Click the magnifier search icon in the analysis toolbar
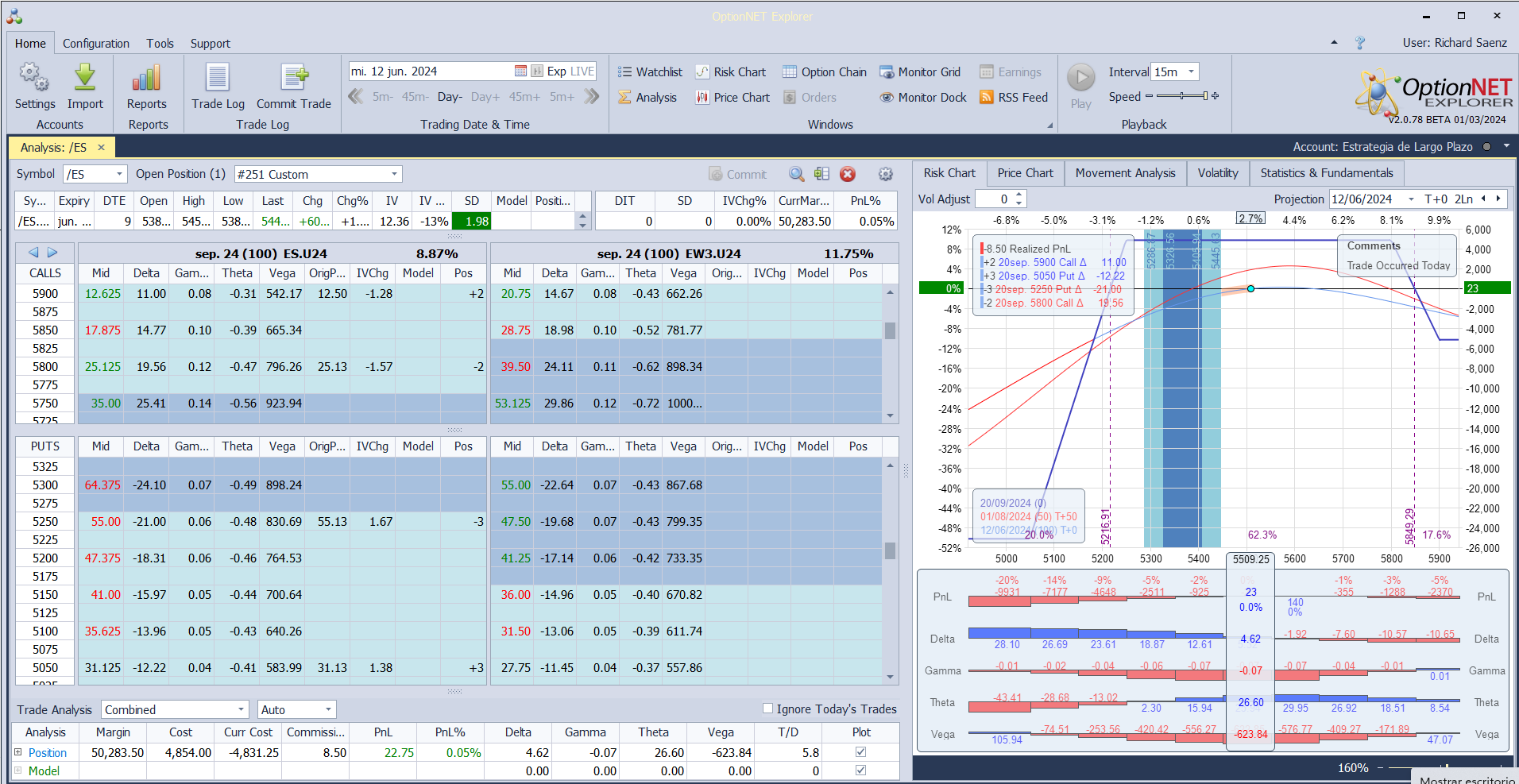The width and height of the screenshot is (1519, 784). (796, 174)
